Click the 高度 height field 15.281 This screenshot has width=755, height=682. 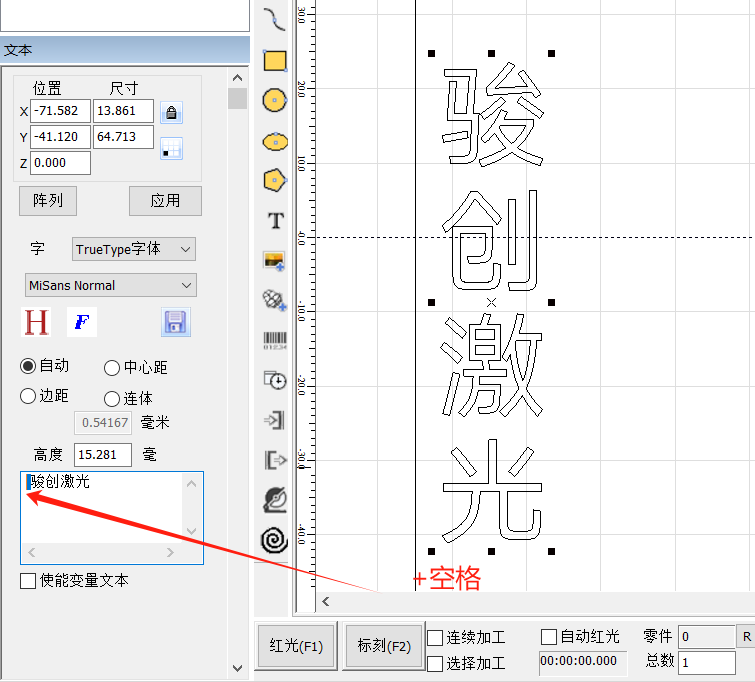click(103, 455)
